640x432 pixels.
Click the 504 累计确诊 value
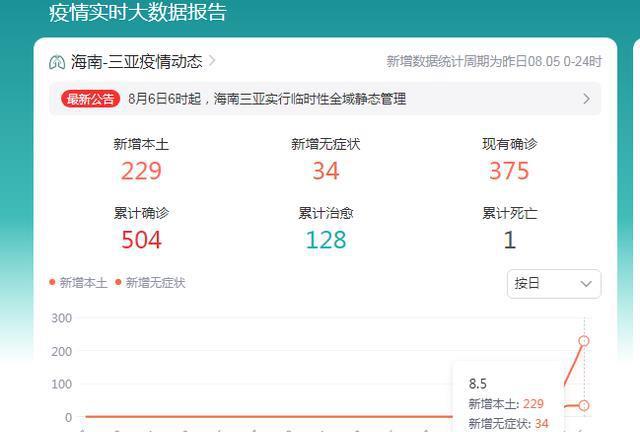[x=141, y=240]
